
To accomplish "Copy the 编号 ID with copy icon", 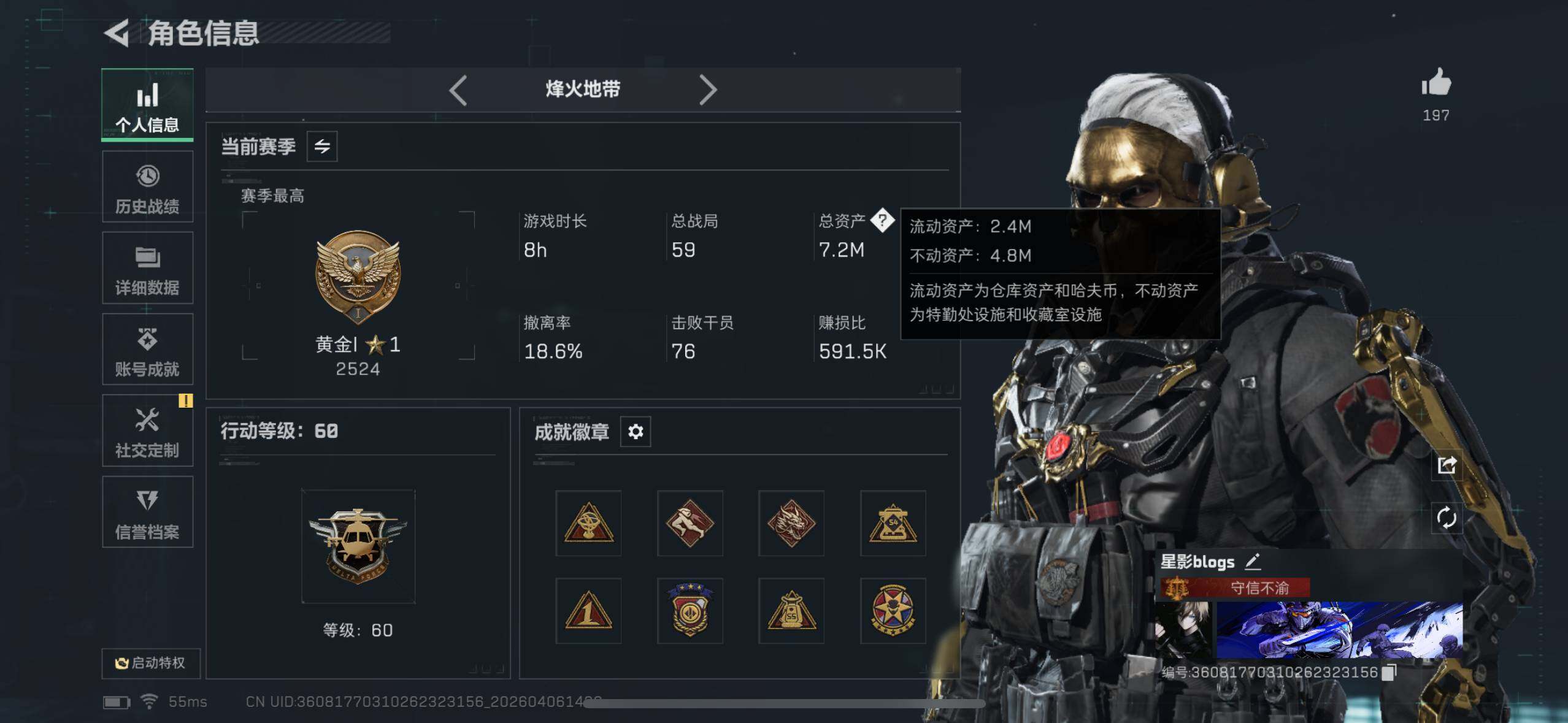I will coord(1389,672).
